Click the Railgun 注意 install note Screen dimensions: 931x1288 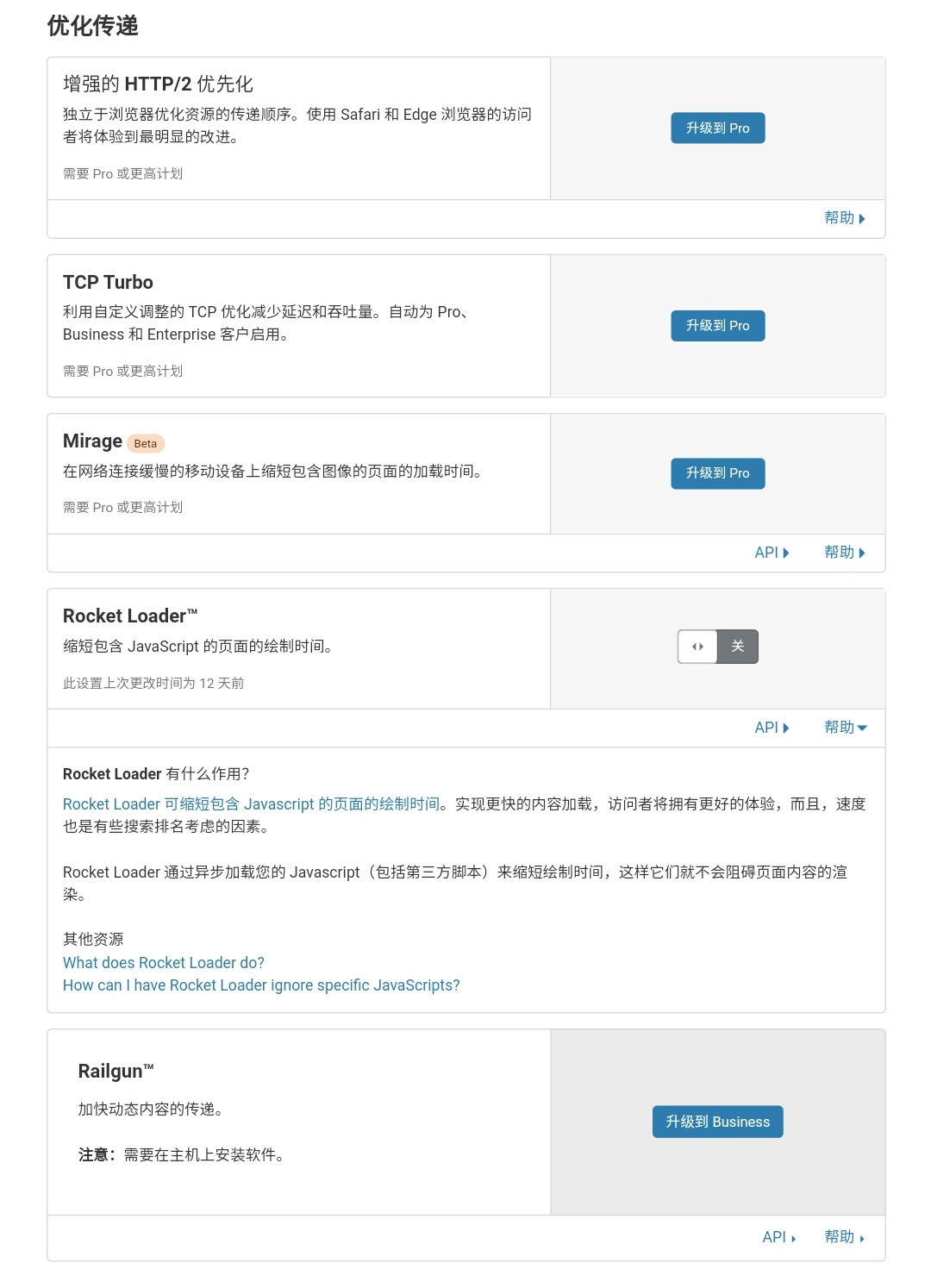(x=181, y=1155)
